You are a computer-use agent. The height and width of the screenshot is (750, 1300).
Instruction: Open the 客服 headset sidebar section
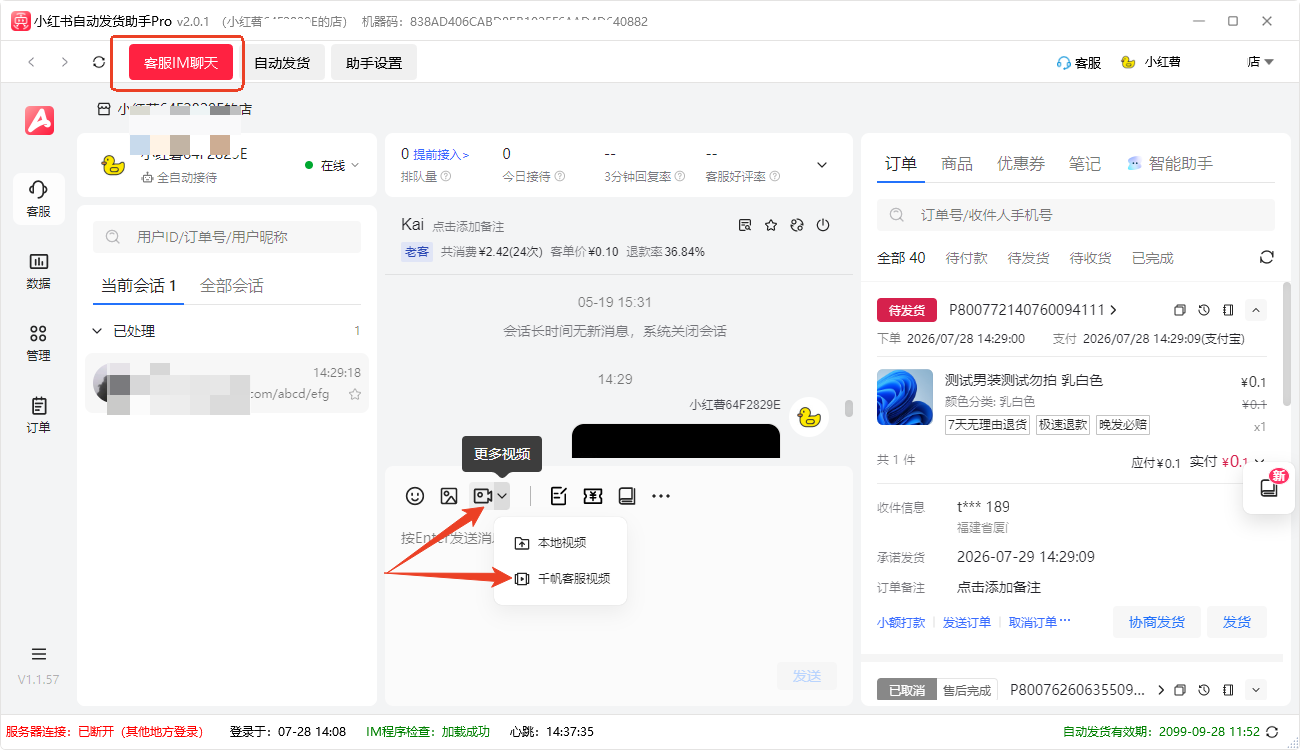tap(39, 198)
